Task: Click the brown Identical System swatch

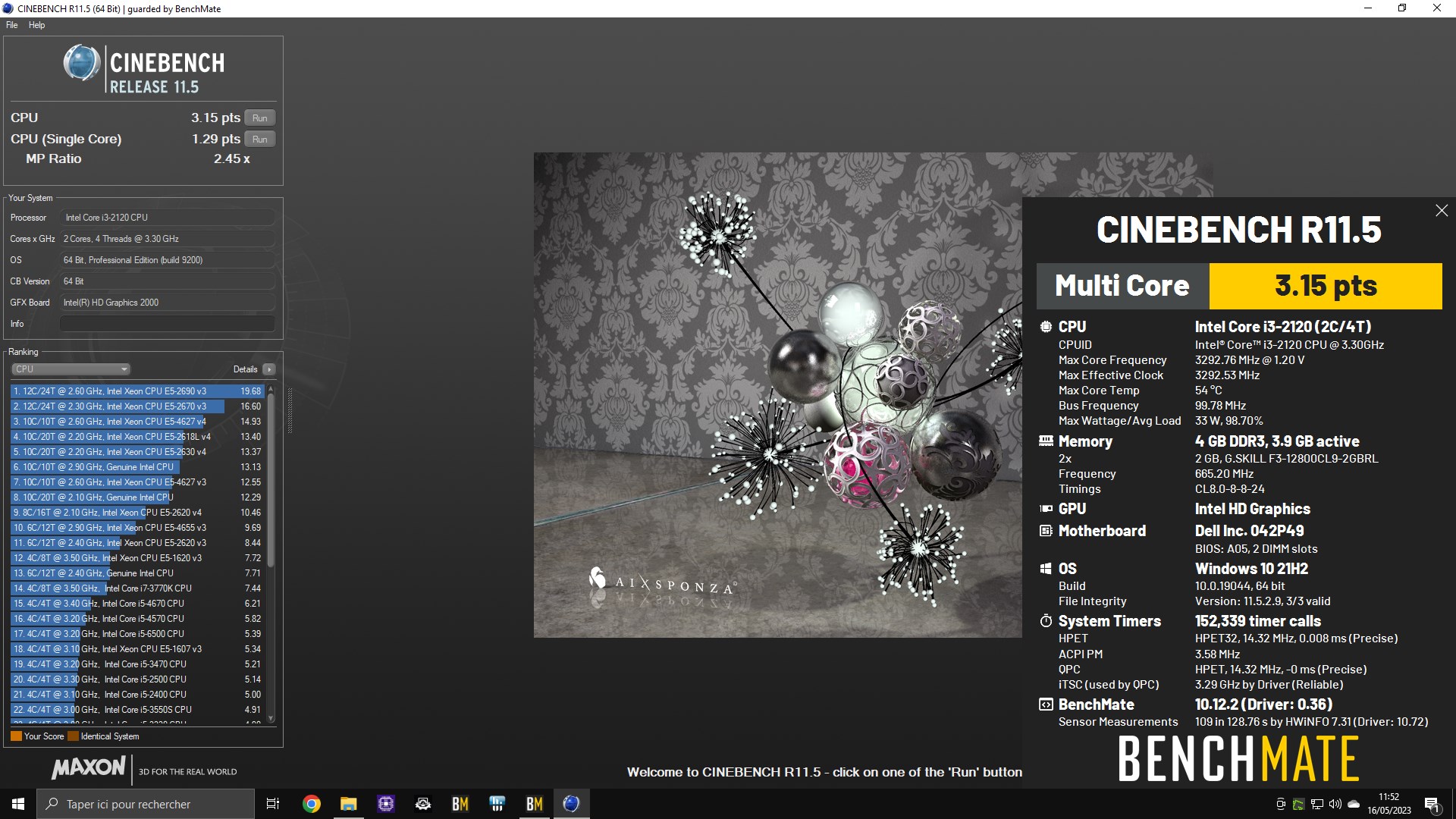Action: click(73, 736)
